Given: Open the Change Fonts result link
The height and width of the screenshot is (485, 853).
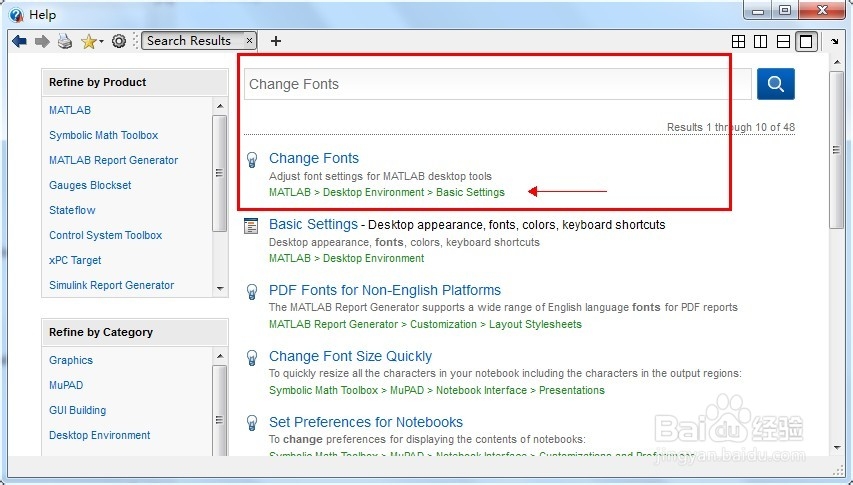Looking at the screenshot, I should [314, 158].
